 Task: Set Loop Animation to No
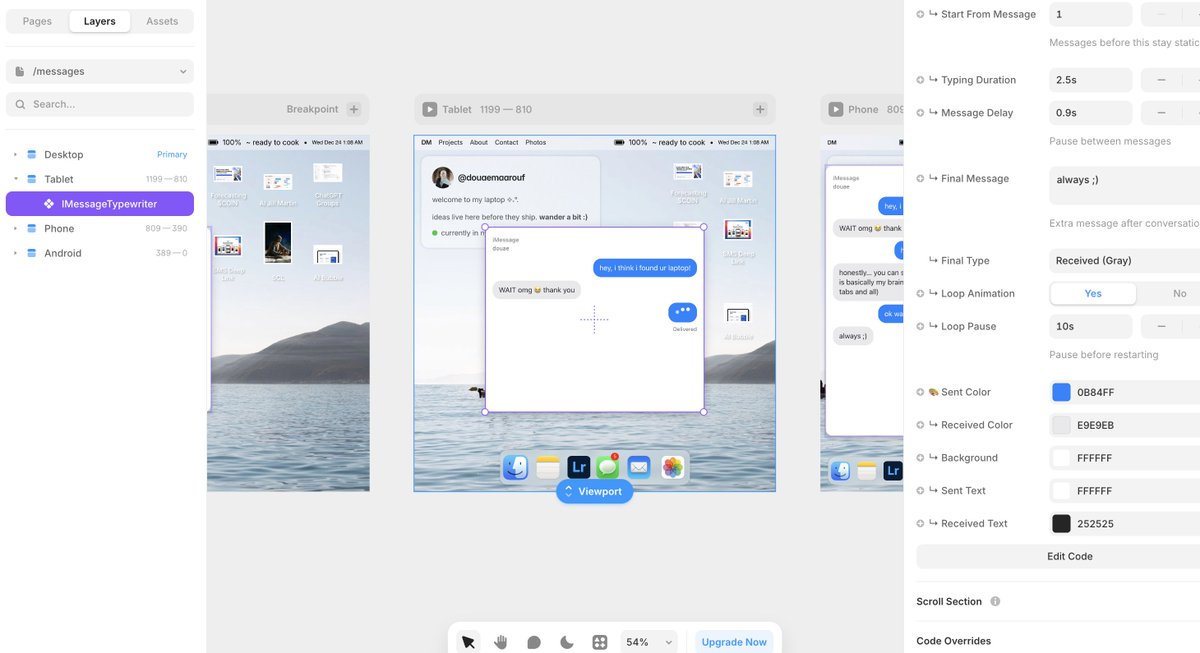[1178, 294]
